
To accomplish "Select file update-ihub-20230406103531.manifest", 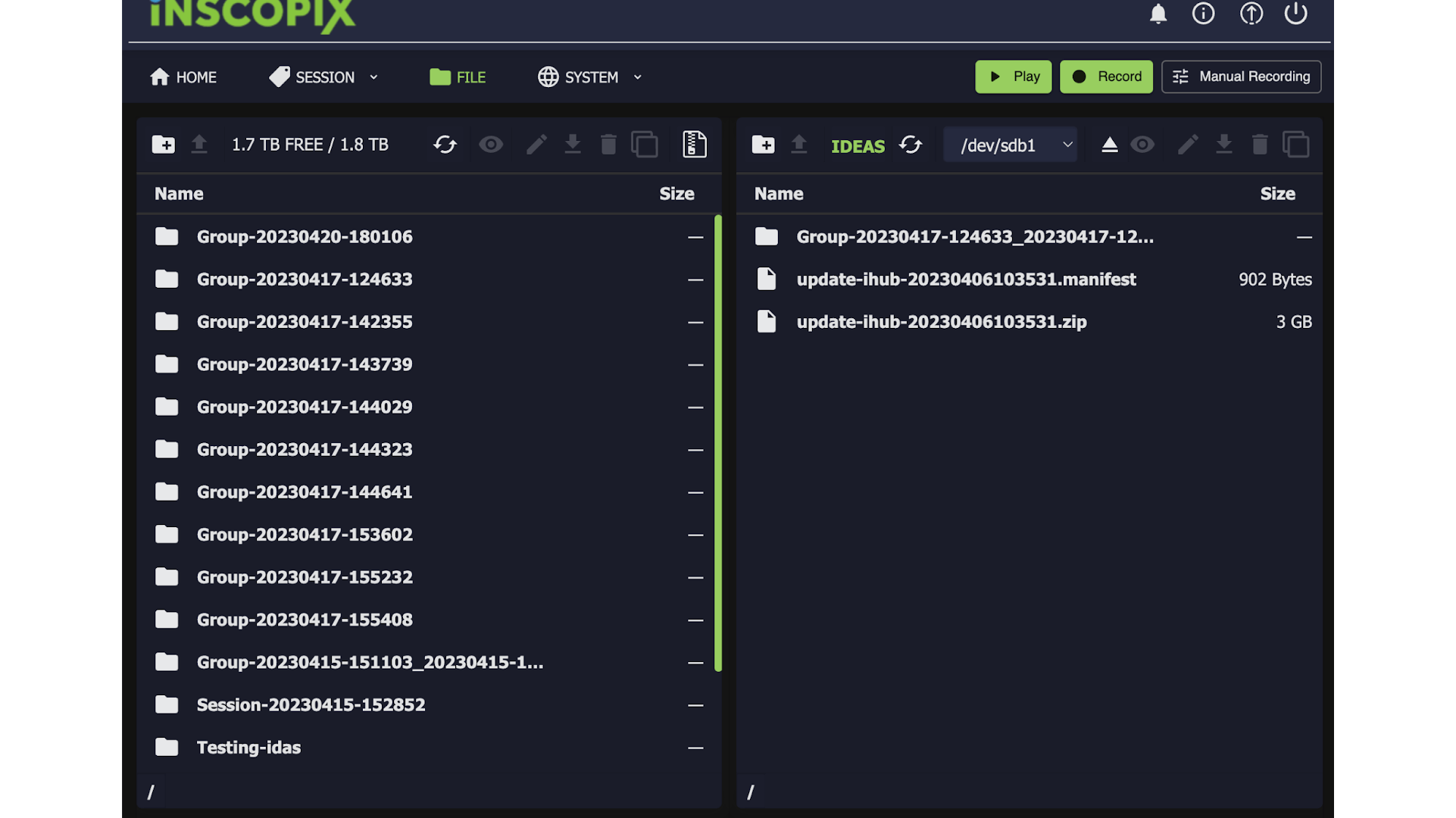I will (1030, 279).
